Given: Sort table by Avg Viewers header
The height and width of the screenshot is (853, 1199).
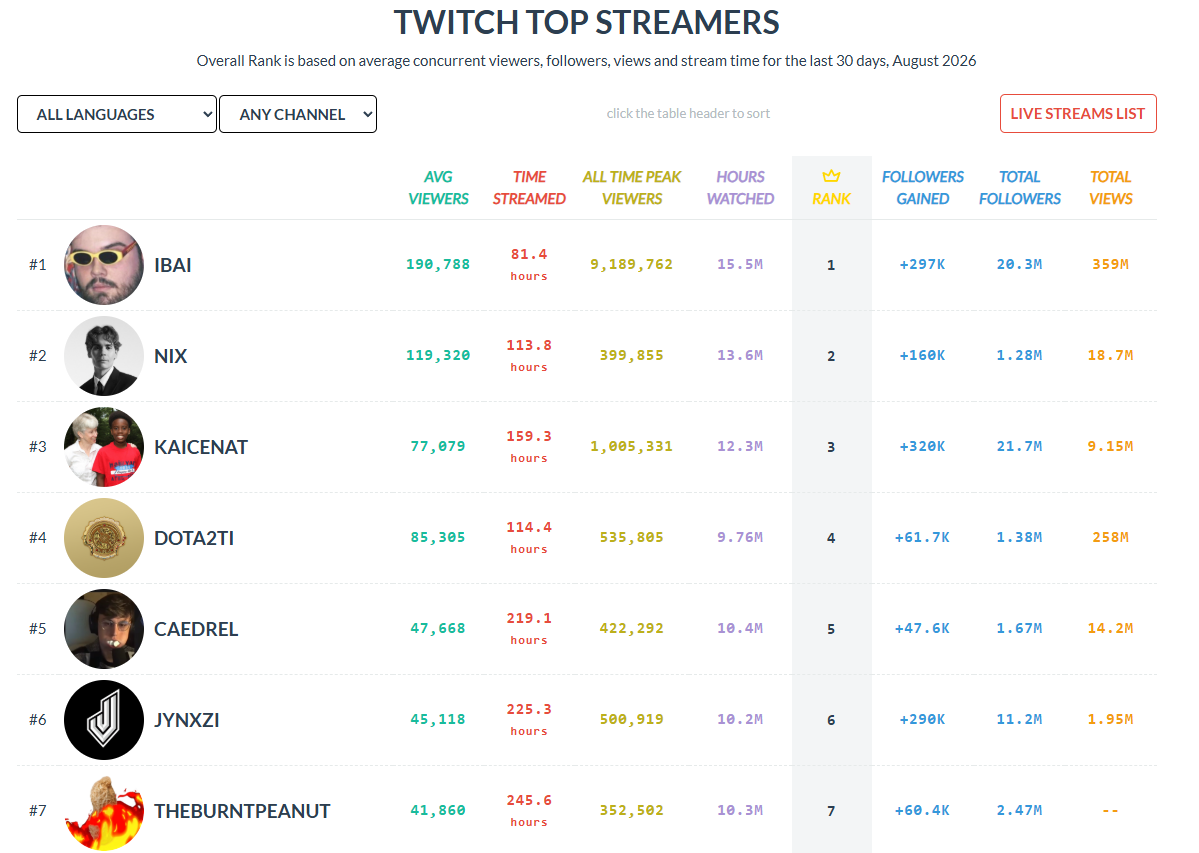Looking at the screenshot, I should 438,187.
